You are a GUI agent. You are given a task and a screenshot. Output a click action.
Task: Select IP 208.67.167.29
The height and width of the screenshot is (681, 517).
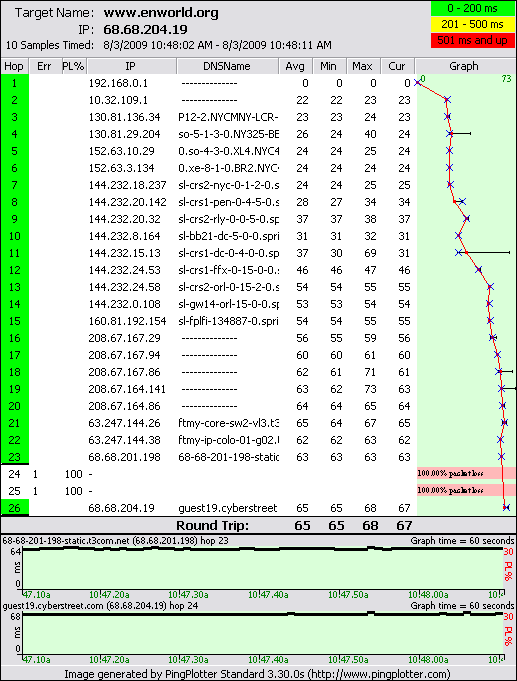tap(124, 338)
